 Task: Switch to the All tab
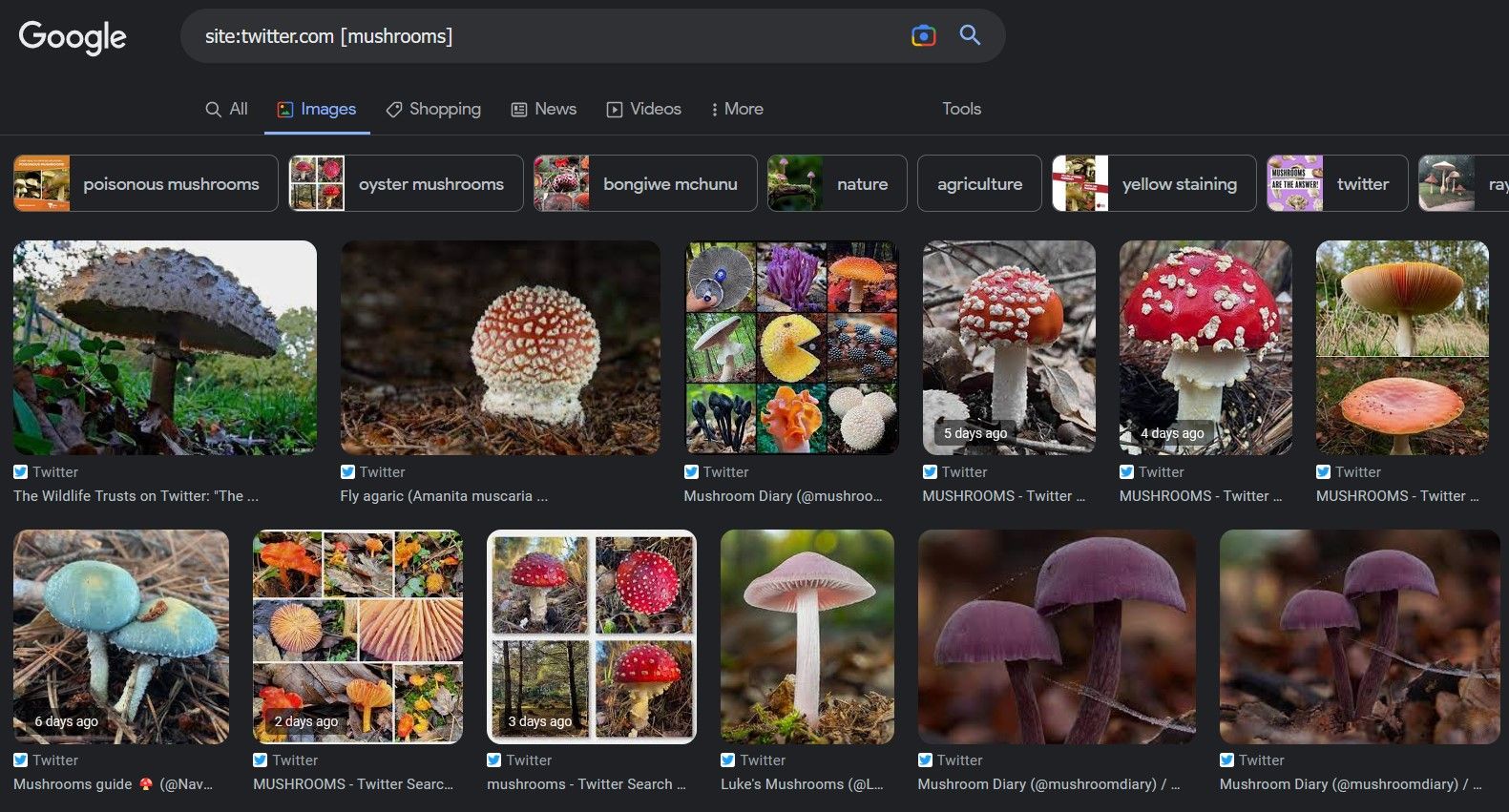227,109
